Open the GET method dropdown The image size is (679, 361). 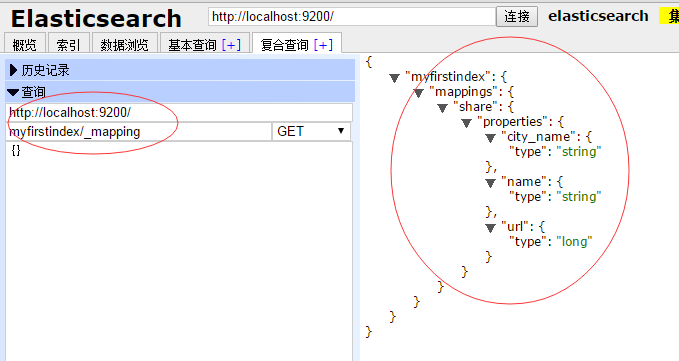311,131
